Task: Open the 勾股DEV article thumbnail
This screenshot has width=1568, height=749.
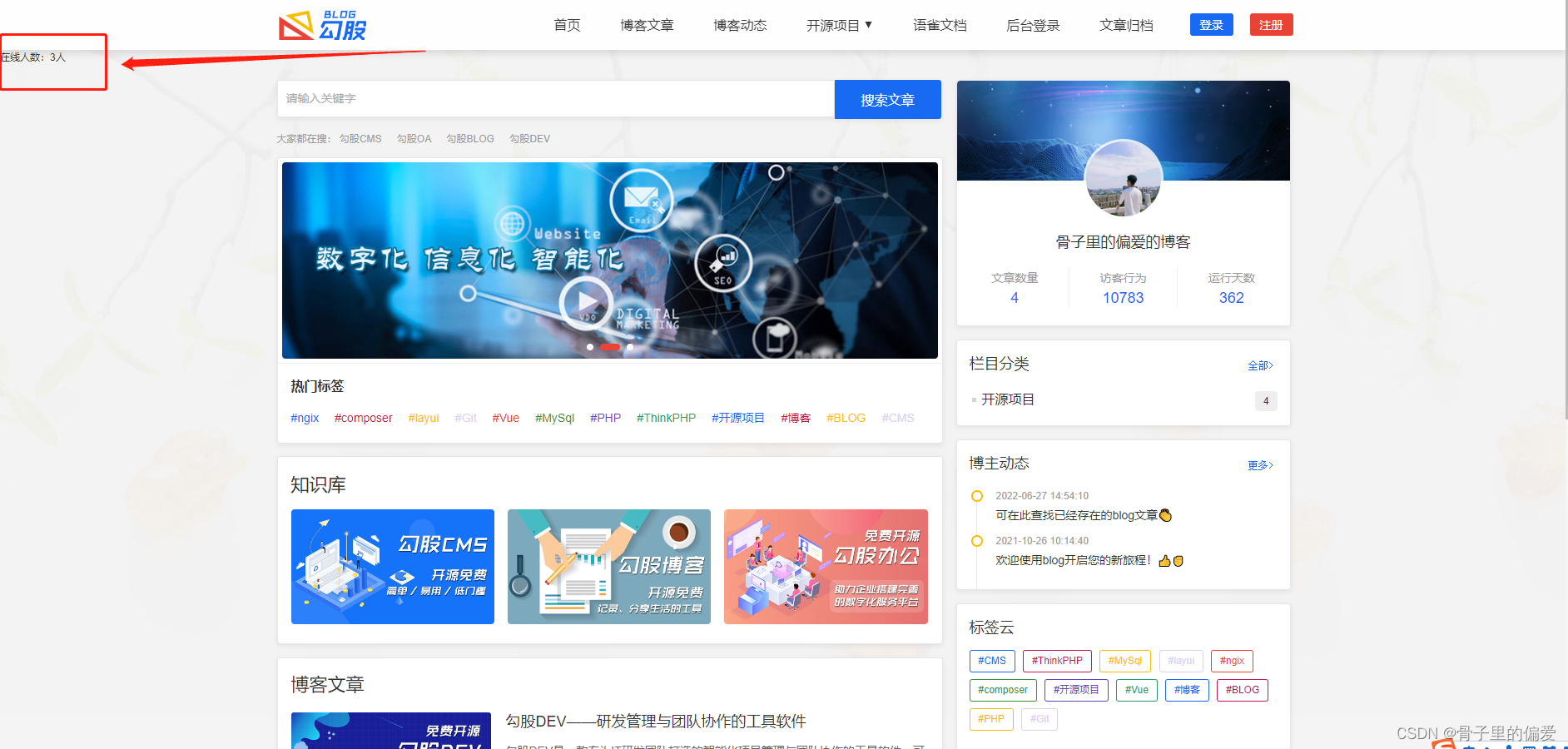Action: 391,731
